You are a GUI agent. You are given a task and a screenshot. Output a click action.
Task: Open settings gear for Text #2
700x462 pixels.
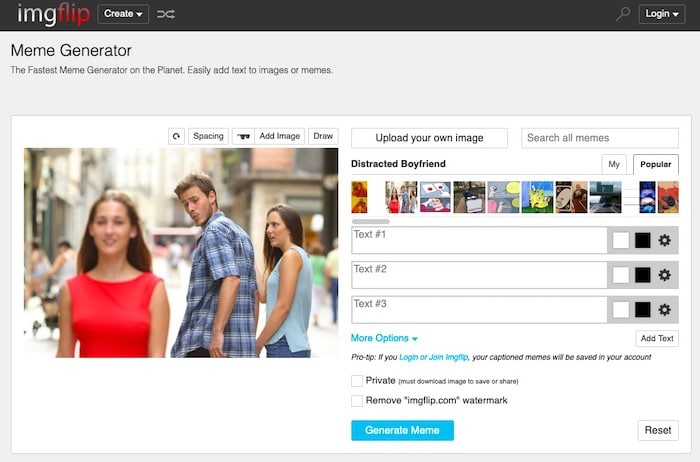click(664, 275)
